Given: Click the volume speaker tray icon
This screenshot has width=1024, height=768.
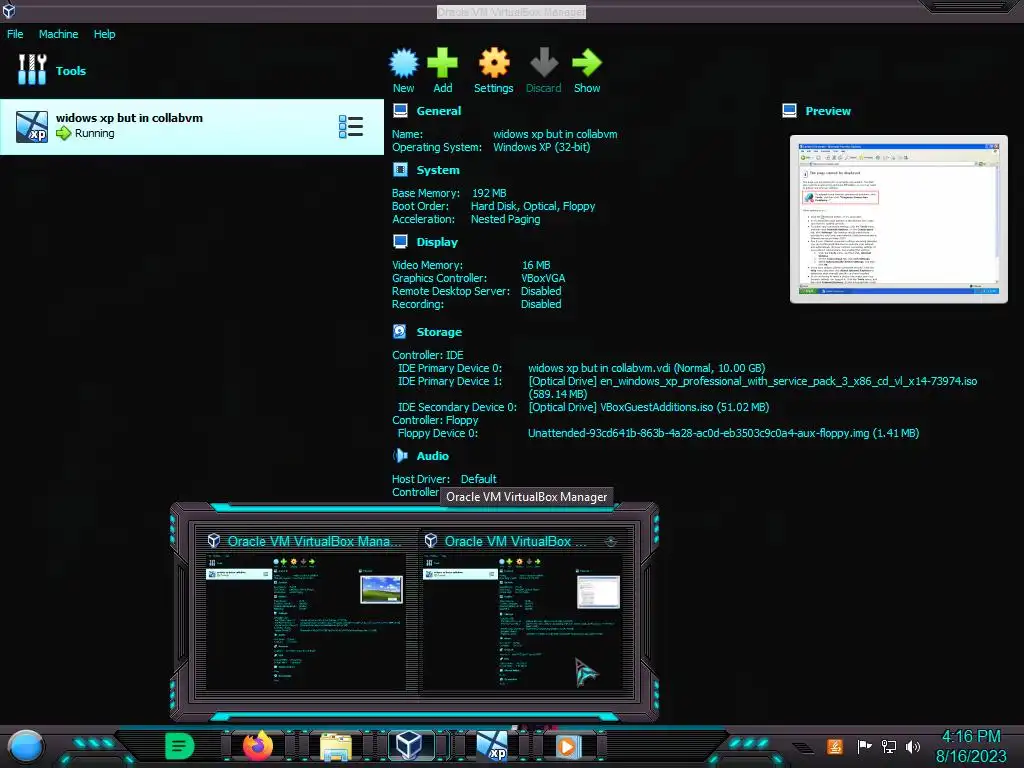Looking at the screenshot, I should pyautogui.click(x=912, y=746).
